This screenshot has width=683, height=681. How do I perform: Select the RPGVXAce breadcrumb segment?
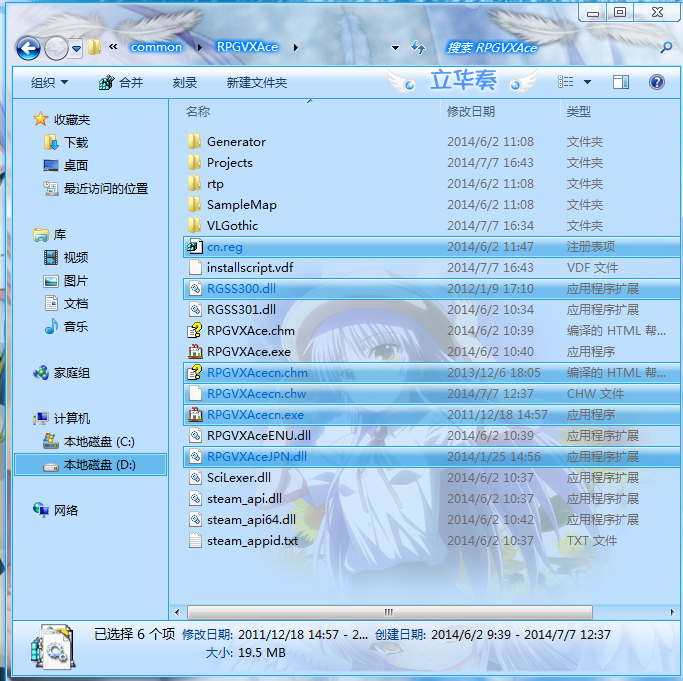[247, 47]
